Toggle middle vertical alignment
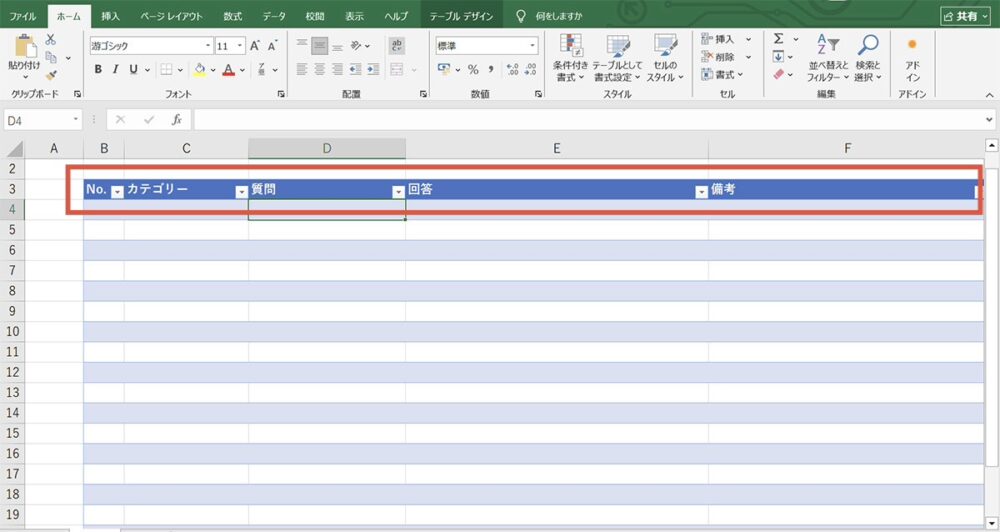 [320, 46]
